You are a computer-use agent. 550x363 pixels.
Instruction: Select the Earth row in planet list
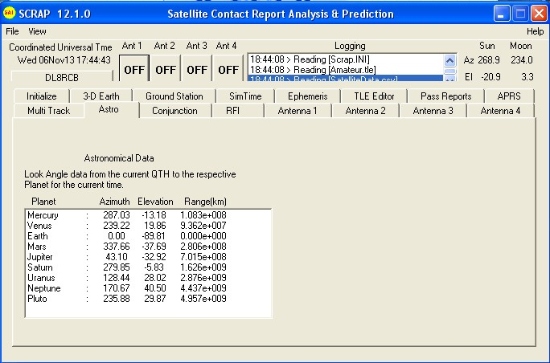148,236
